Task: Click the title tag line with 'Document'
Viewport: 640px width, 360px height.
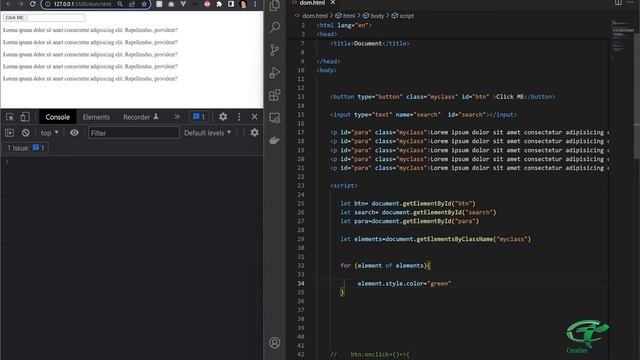Action: click(x=370, y=43)
